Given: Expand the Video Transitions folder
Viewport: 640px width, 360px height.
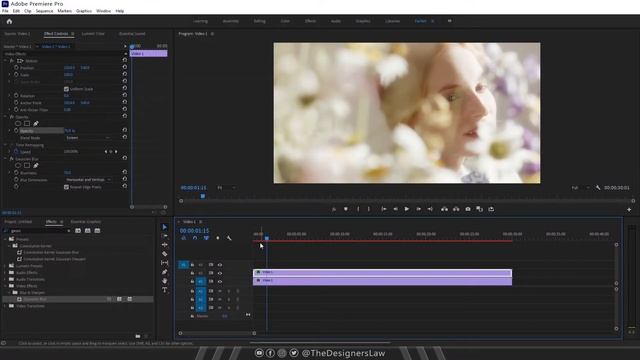Looking at the screenshot, I should point(5,306).
